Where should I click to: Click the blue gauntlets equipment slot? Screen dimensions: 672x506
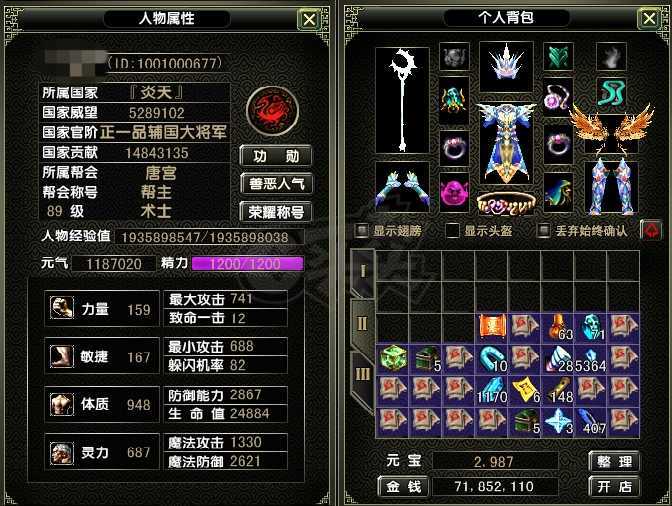402,187
